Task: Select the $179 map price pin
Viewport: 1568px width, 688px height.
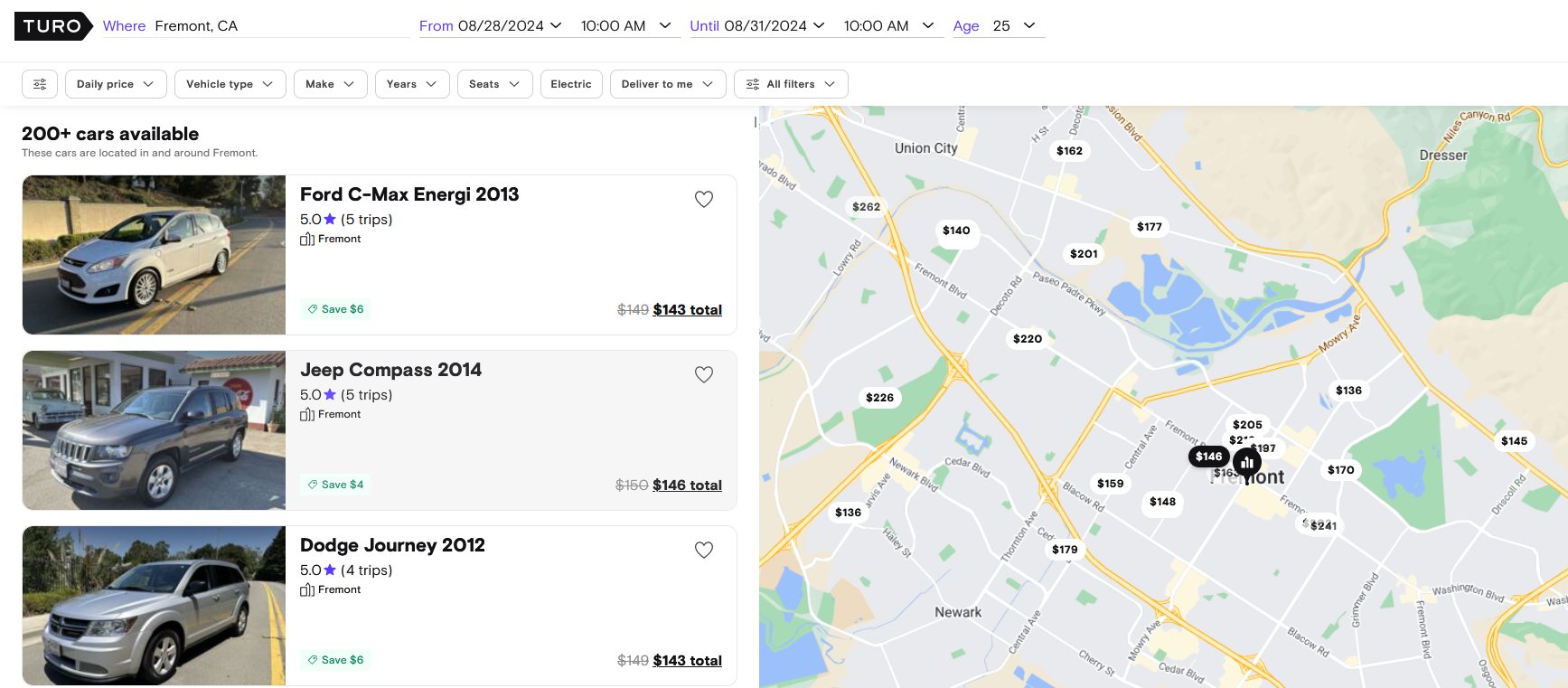Action: pos(1065,550)
